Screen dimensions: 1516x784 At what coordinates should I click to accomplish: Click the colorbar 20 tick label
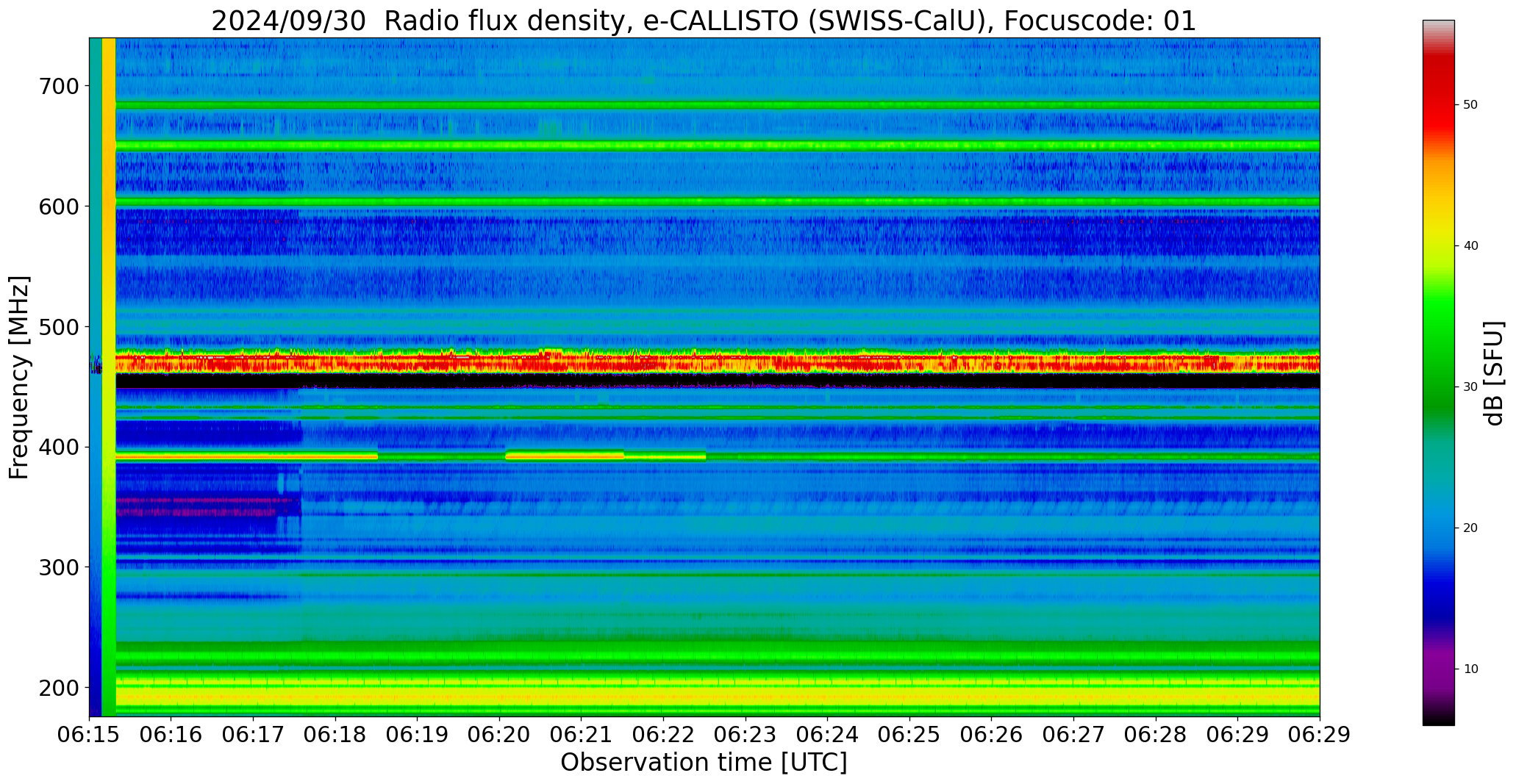pos(1470,528)
